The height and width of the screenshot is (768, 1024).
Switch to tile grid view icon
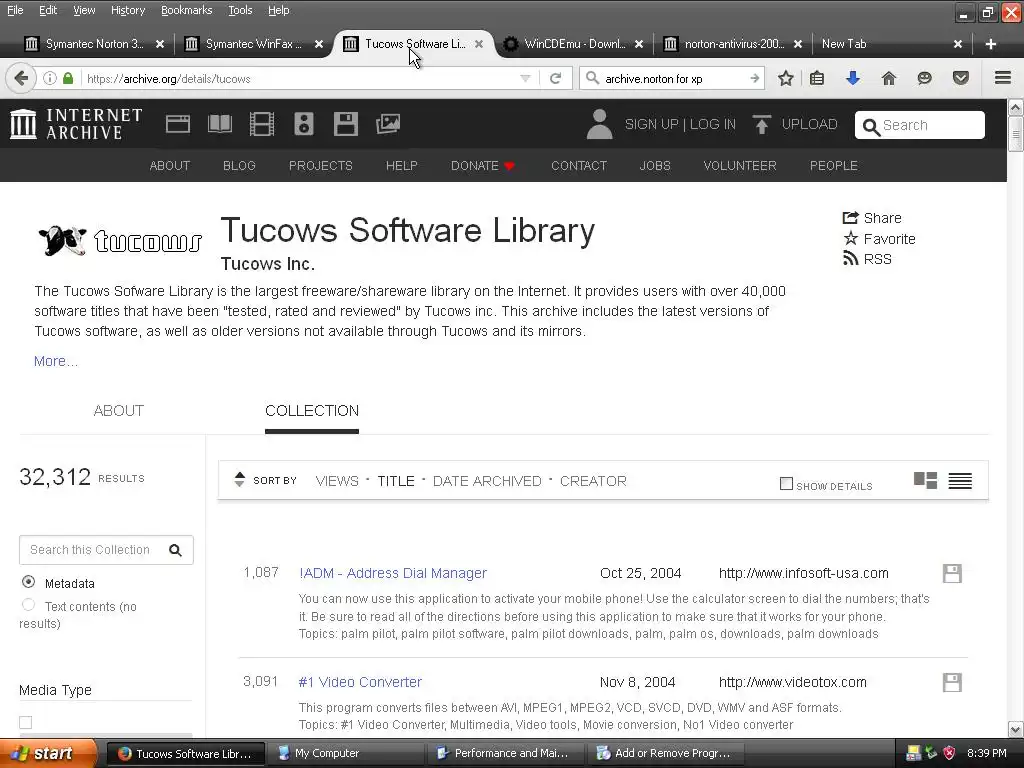[925, 481]
